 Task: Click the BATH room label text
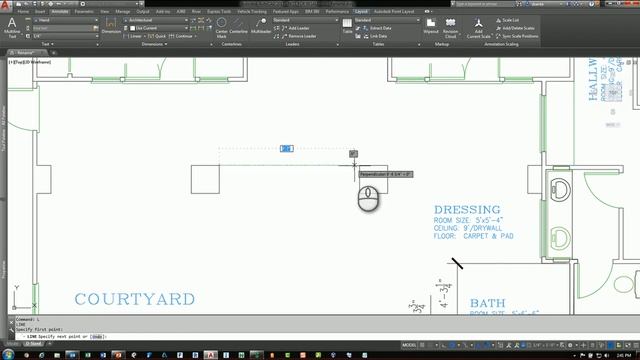[x=488, y=303]
